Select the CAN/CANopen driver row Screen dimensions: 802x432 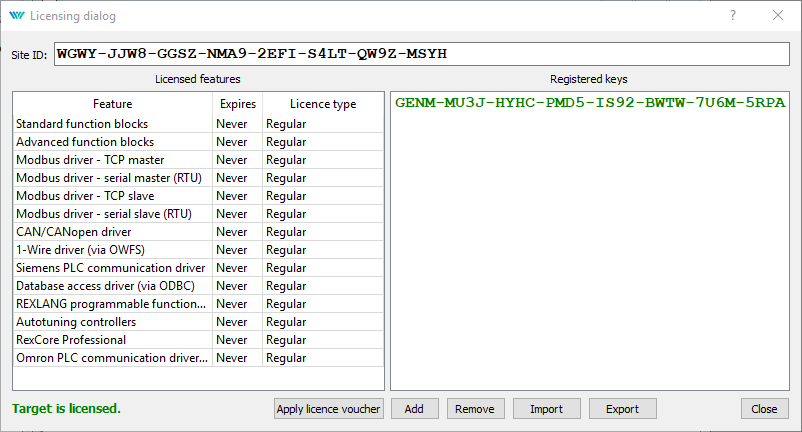point(198,232)
